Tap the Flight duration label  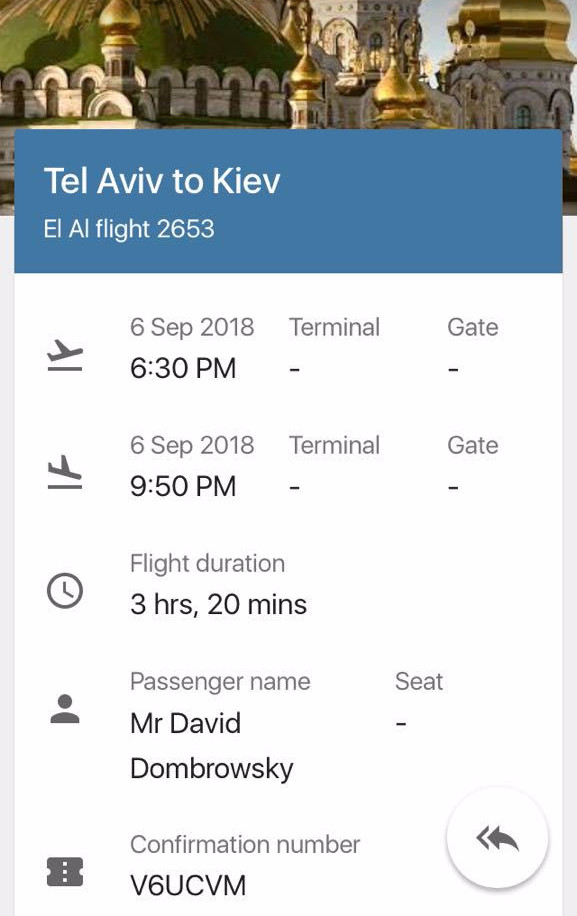click(x=207, y=564)
